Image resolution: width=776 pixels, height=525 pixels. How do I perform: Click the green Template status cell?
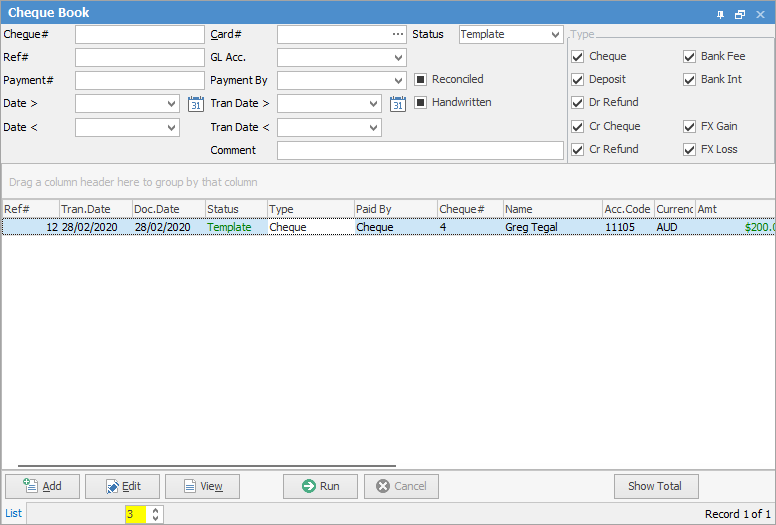pos(236,227)
